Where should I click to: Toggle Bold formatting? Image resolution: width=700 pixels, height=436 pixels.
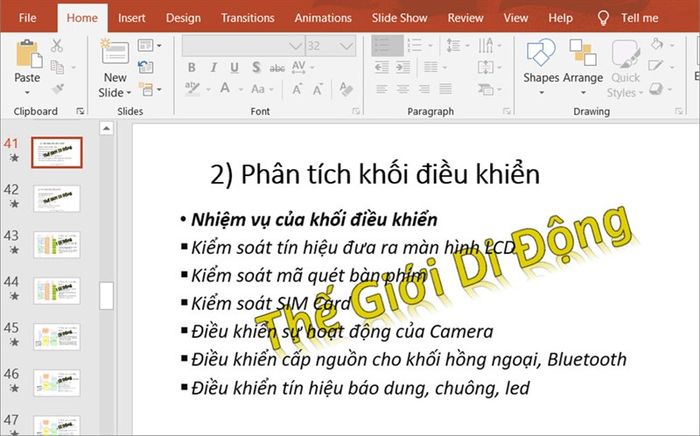(192, 67)
